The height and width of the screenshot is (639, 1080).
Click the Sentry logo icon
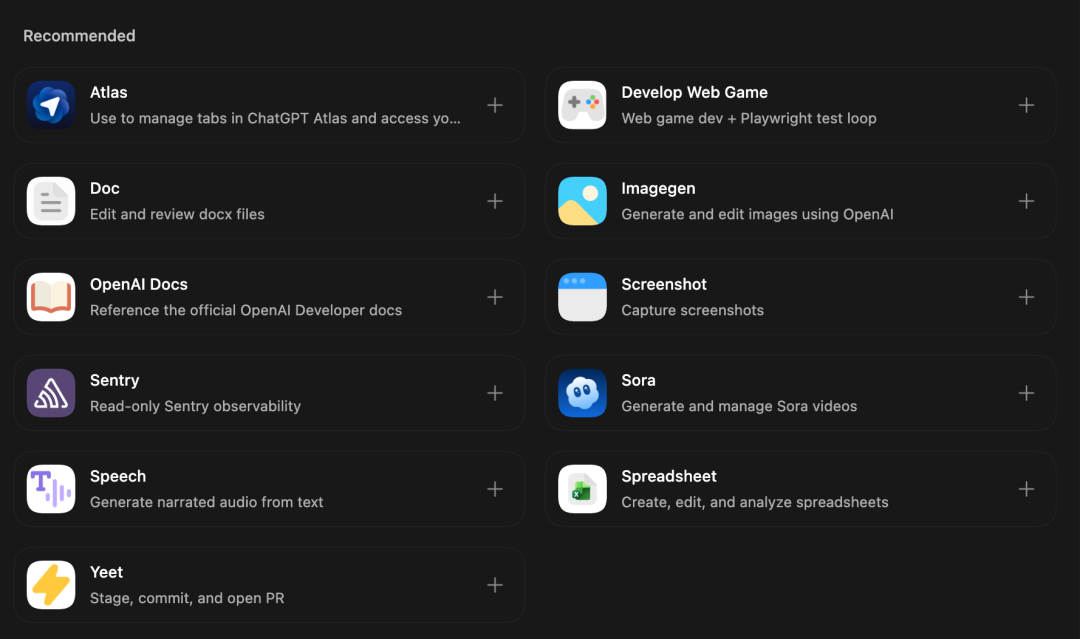click(51, 393)
